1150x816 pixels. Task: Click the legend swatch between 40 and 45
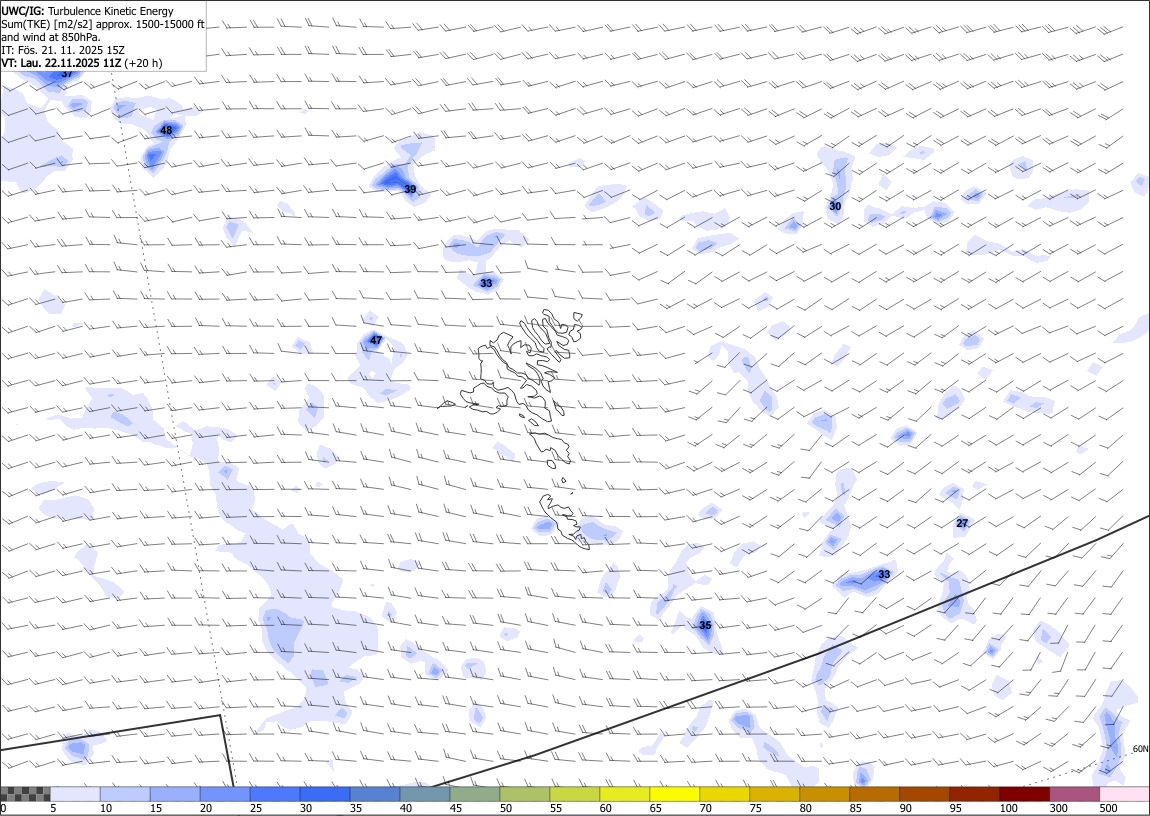(425, 793)
